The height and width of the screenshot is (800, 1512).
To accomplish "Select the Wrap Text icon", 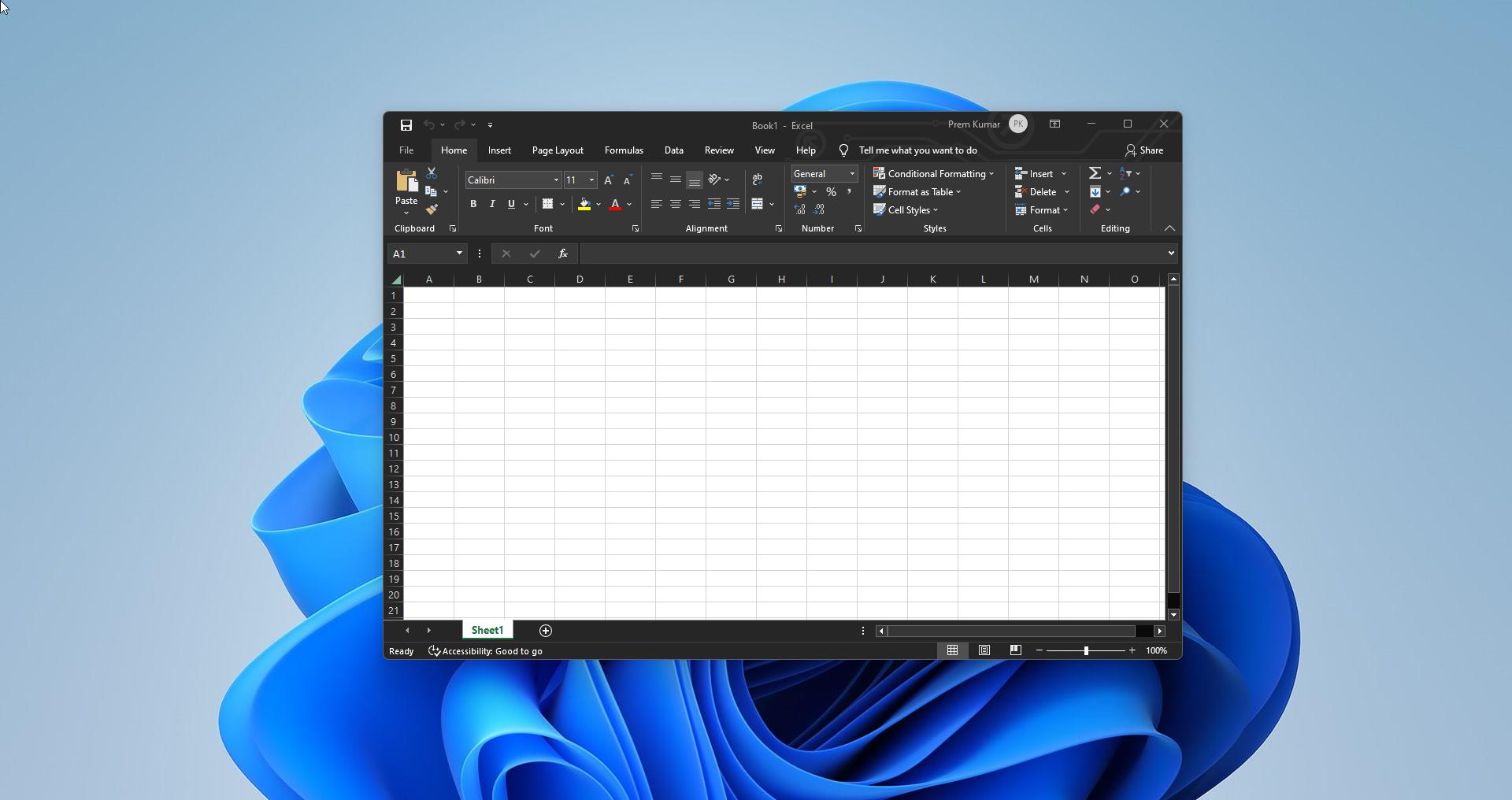I will [758, 180].
